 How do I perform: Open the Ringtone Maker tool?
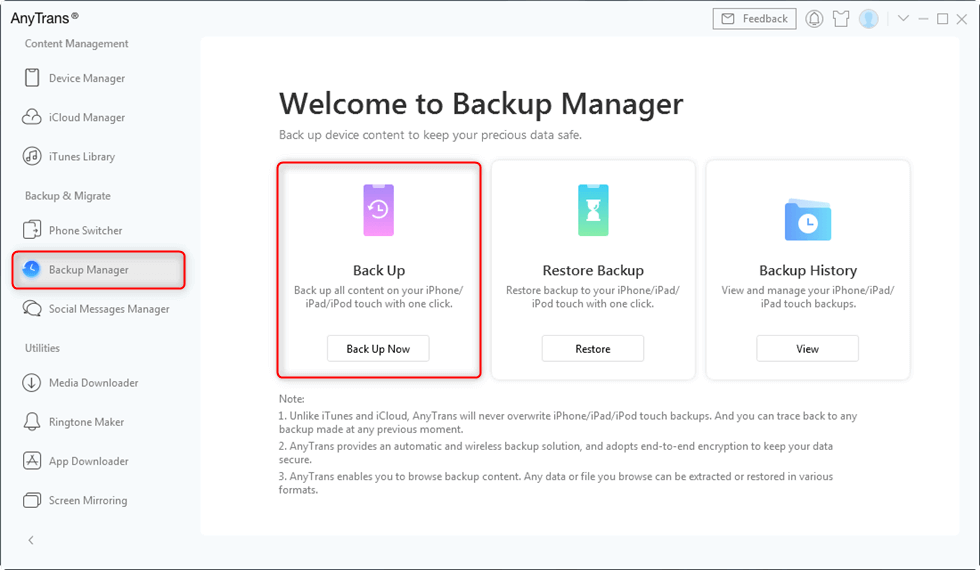point(86,422)
